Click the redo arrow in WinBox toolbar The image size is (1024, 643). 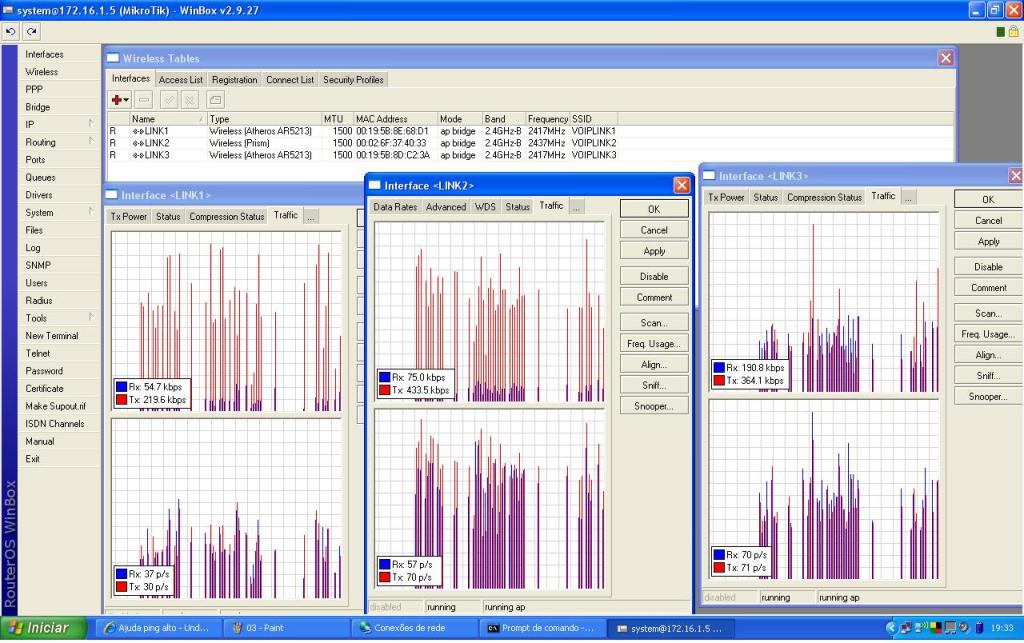[x=31, y=31]
